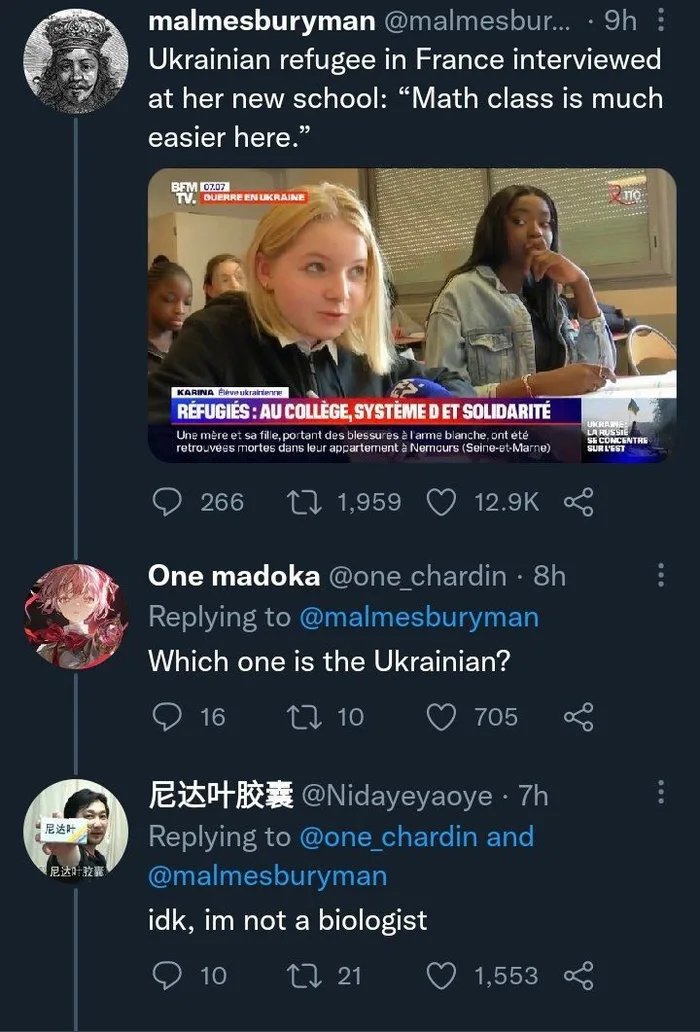The width and height of the screenshot is (700, 1032).
Task: Open more options on Nidayeyaoye's reply
Action: tap(660, 794)
